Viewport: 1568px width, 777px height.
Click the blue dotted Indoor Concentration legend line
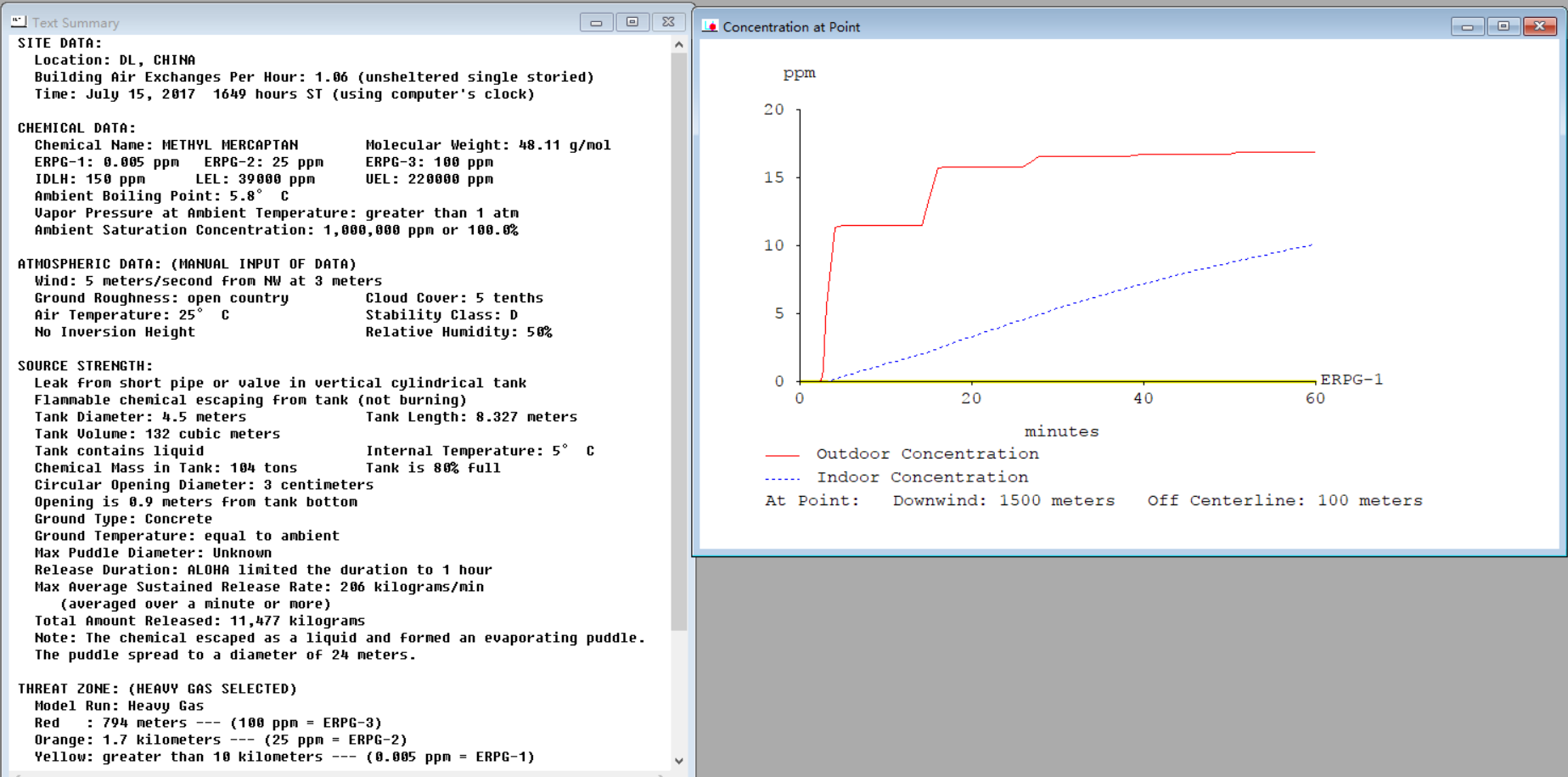(782, 479)
